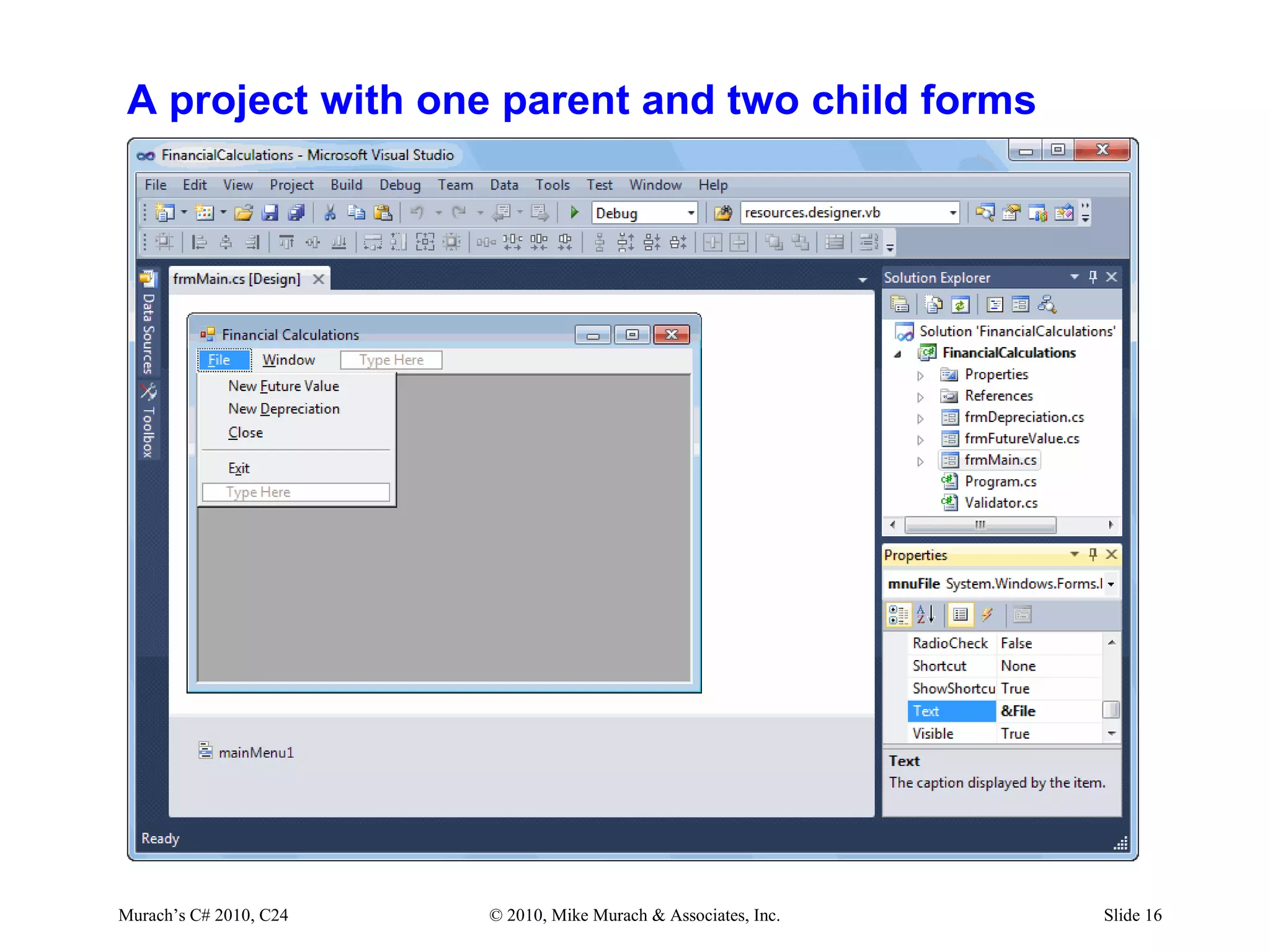1270x952 pixels.
Task: Open the active documents list dropdown arrow
Action: point(862,280)
